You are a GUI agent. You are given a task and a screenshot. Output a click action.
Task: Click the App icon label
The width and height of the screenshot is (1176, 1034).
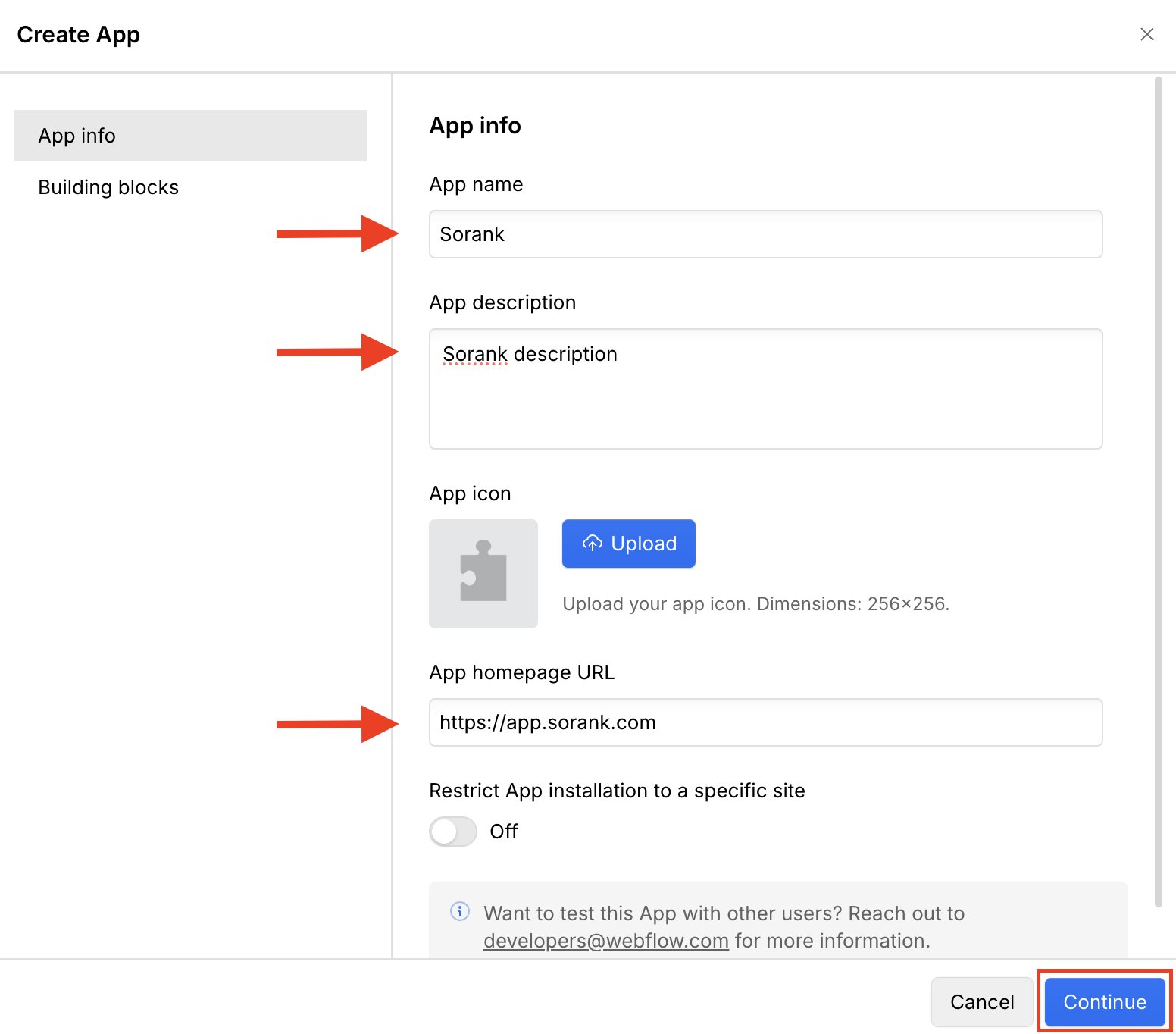pyautogui.click(x=470, y=493)
